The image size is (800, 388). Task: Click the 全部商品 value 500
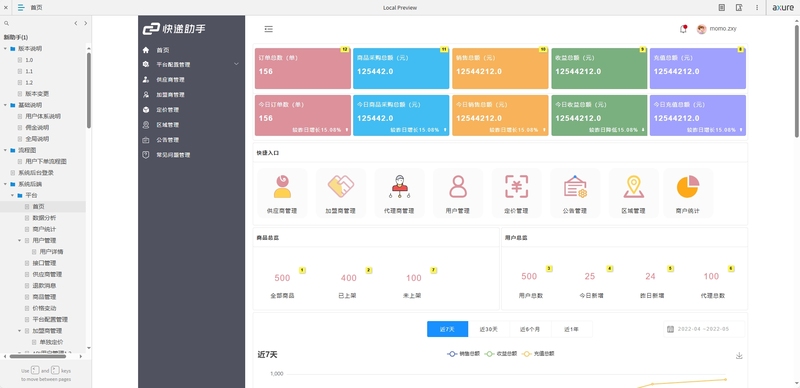pos(282,278)
